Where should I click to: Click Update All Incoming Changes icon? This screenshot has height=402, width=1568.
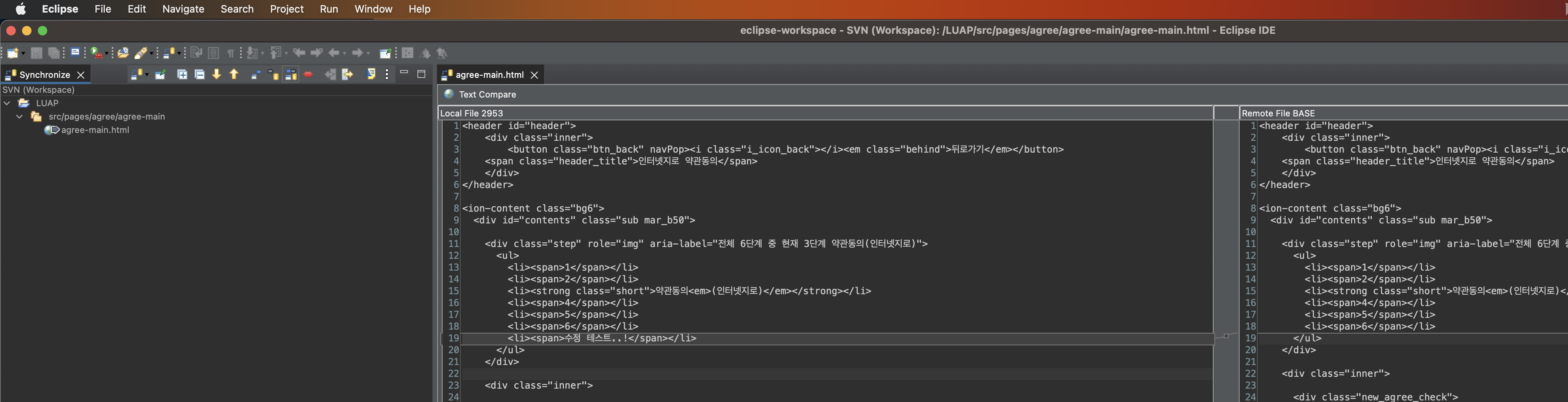(330, 74)
